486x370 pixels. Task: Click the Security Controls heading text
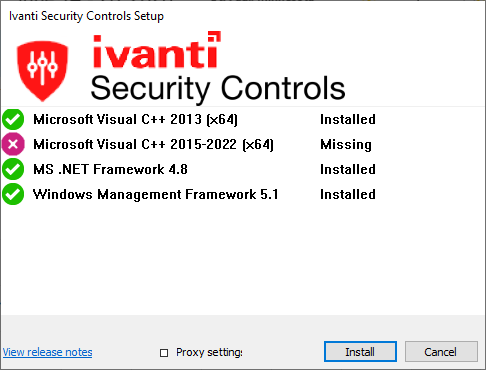[x=218, y=89]
